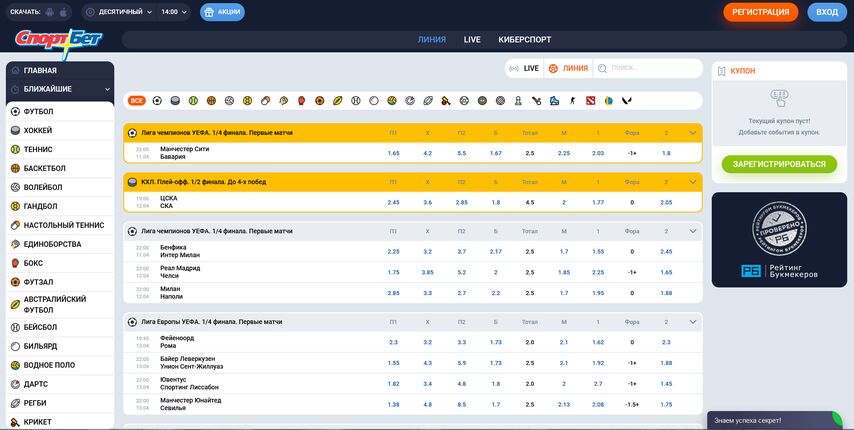
Task: Select the red Dota 2 icon in filter row
Action: [x=590, y=101]
